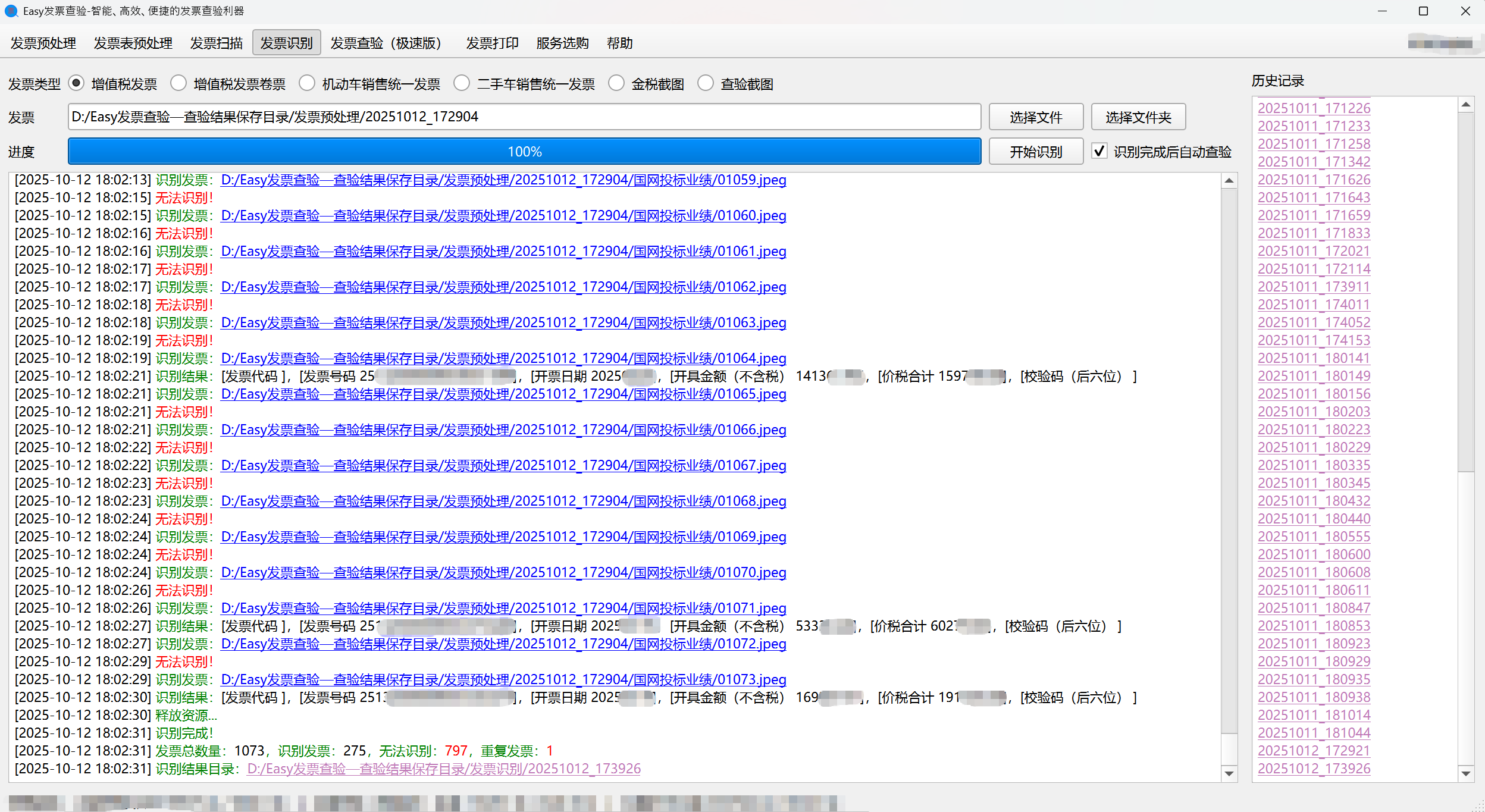1485x812 pixels.
Task: Choose 机动车销售统一发票 option
Action: point(307,83)
